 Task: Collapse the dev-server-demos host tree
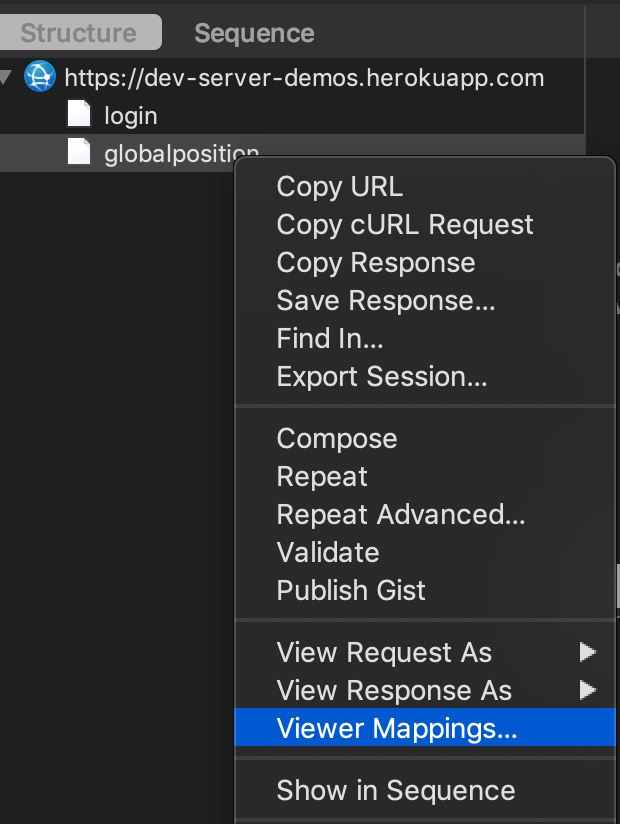(x=5, y=77)
